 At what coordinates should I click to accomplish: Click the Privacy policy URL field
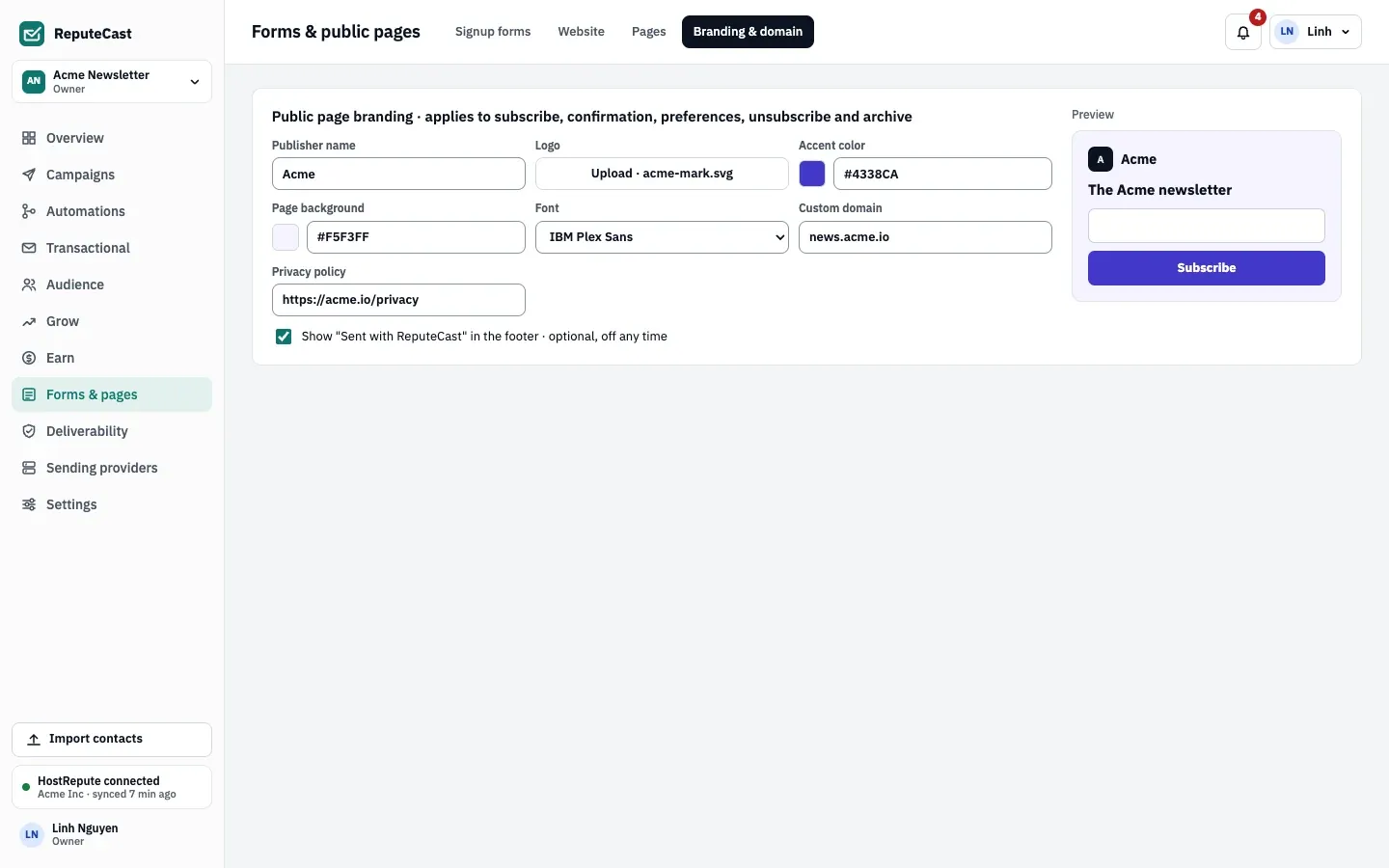coord(398,300)
